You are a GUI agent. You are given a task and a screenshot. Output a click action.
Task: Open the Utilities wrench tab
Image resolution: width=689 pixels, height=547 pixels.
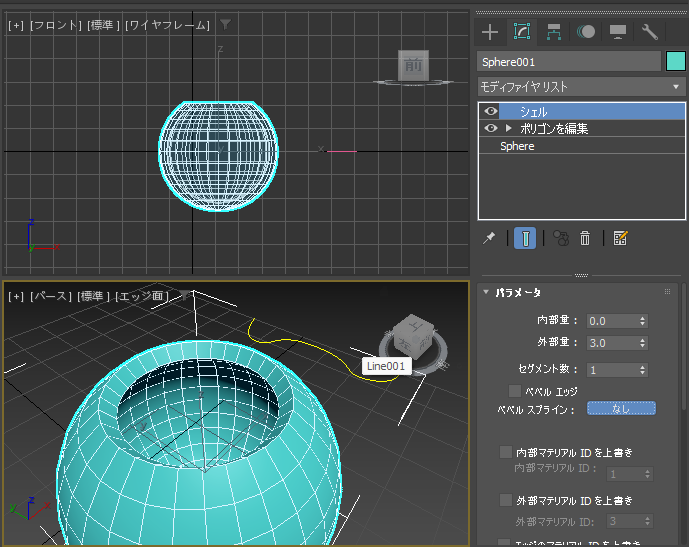649,32
